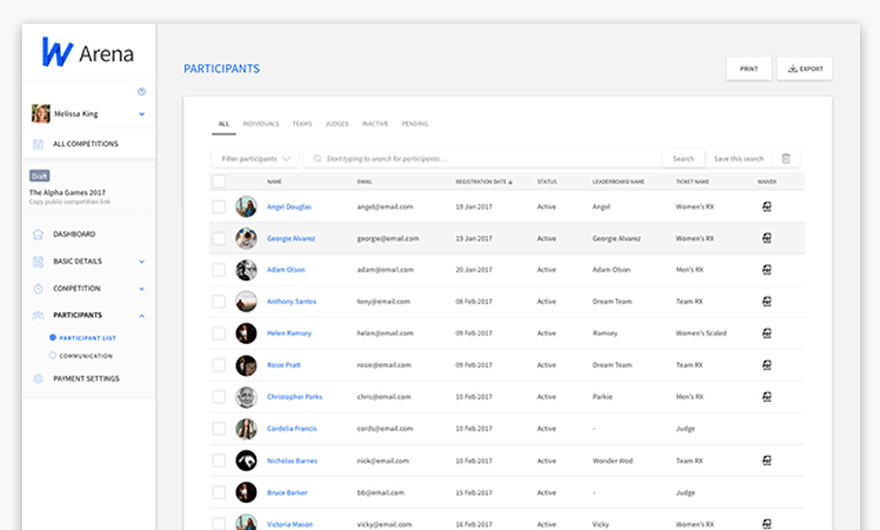Check the Rosie Pratt row checkbox

(219, 365)
